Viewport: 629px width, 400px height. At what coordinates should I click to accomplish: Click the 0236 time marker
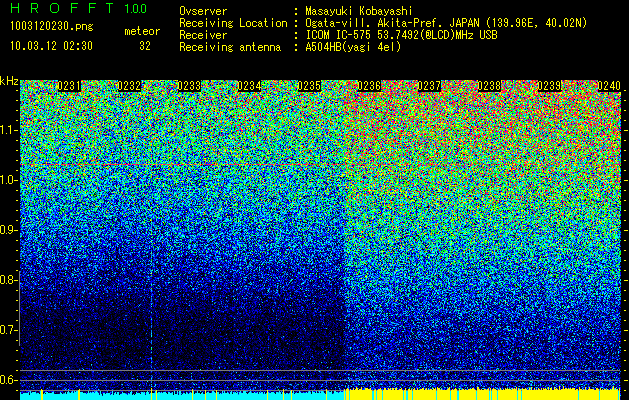click(369, 86)
